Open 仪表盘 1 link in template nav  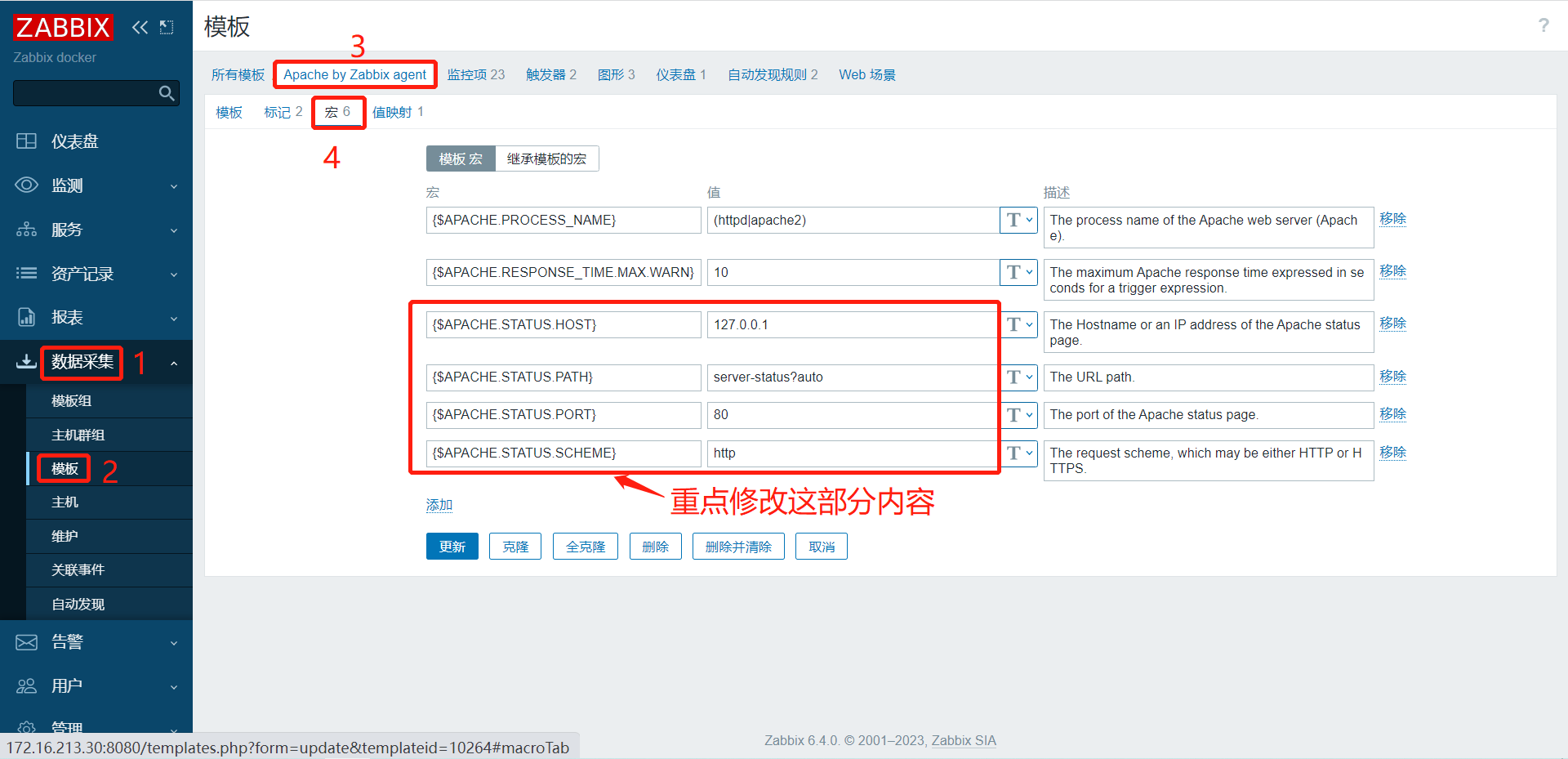pyautogui.click(x=681, y=74)
